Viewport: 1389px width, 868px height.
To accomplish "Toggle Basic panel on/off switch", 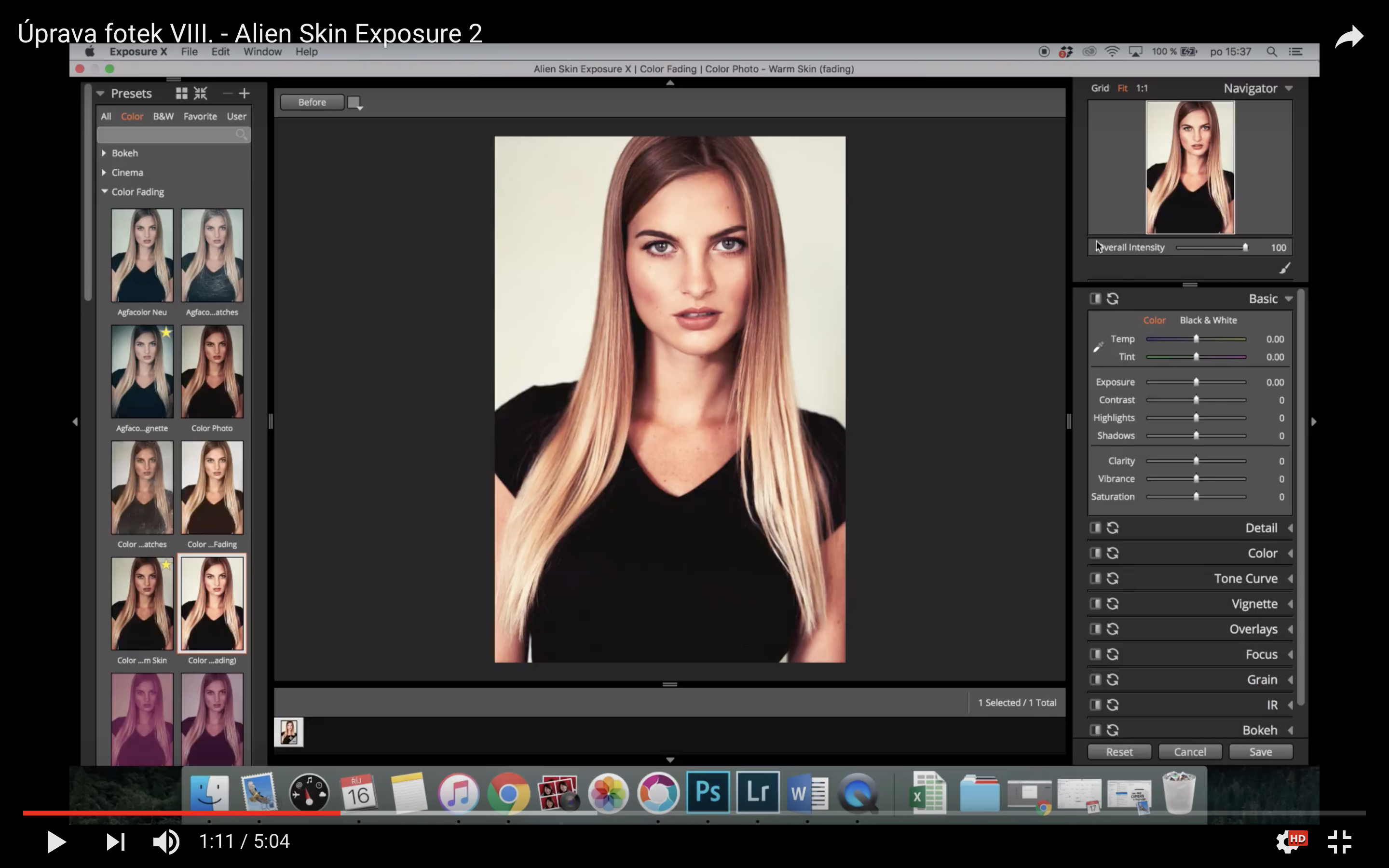I will click(1095, 298).
